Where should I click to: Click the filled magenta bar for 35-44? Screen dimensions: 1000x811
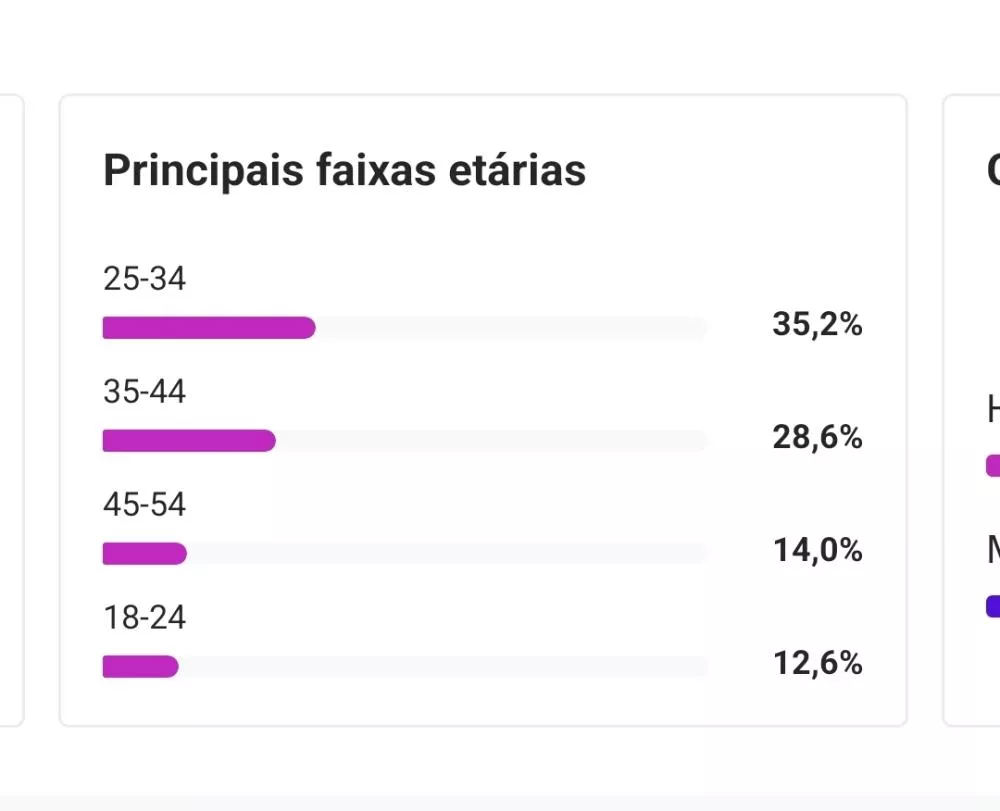click(x=188, y=441)
